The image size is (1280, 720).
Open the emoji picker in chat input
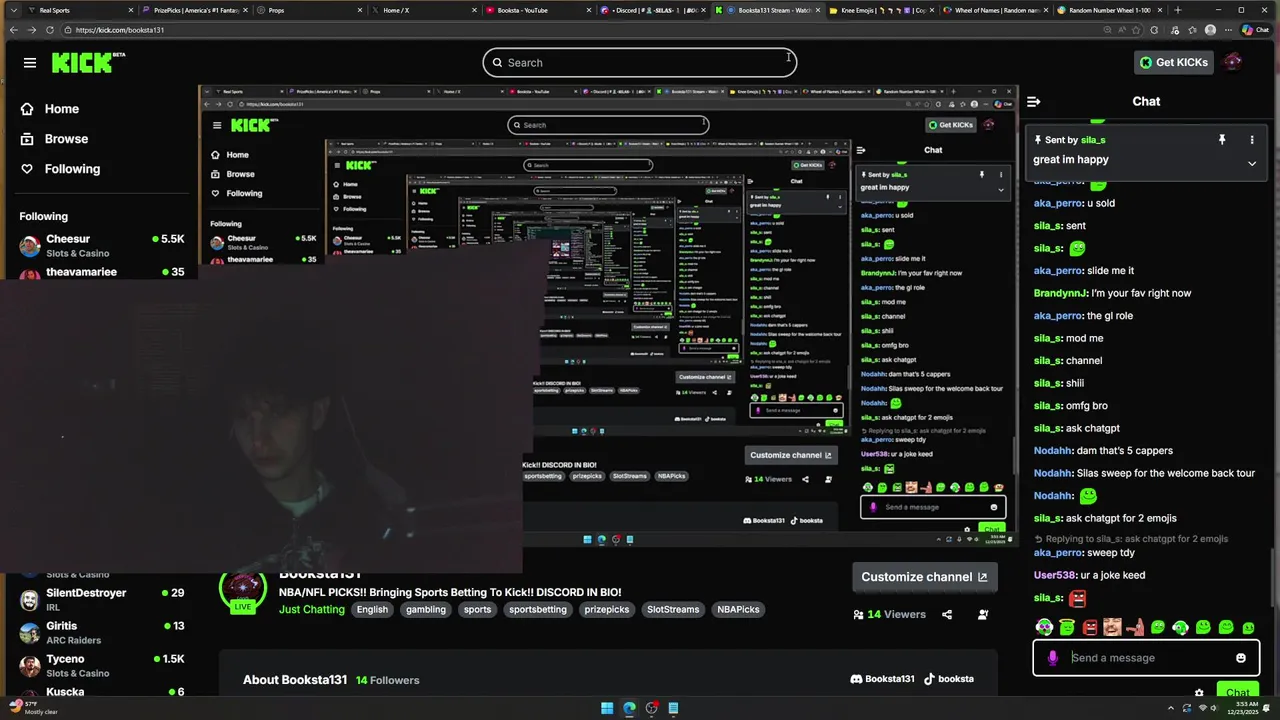(1241, 658)
